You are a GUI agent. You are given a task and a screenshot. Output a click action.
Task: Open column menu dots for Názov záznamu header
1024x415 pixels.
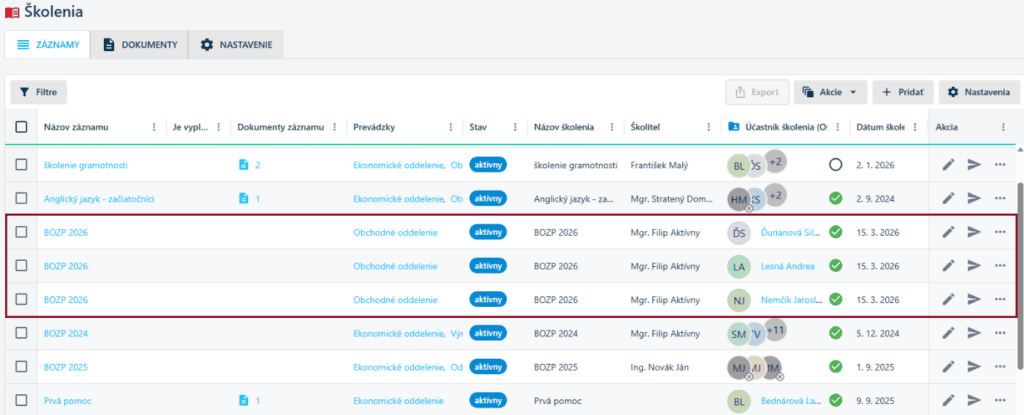click(154, 127)
